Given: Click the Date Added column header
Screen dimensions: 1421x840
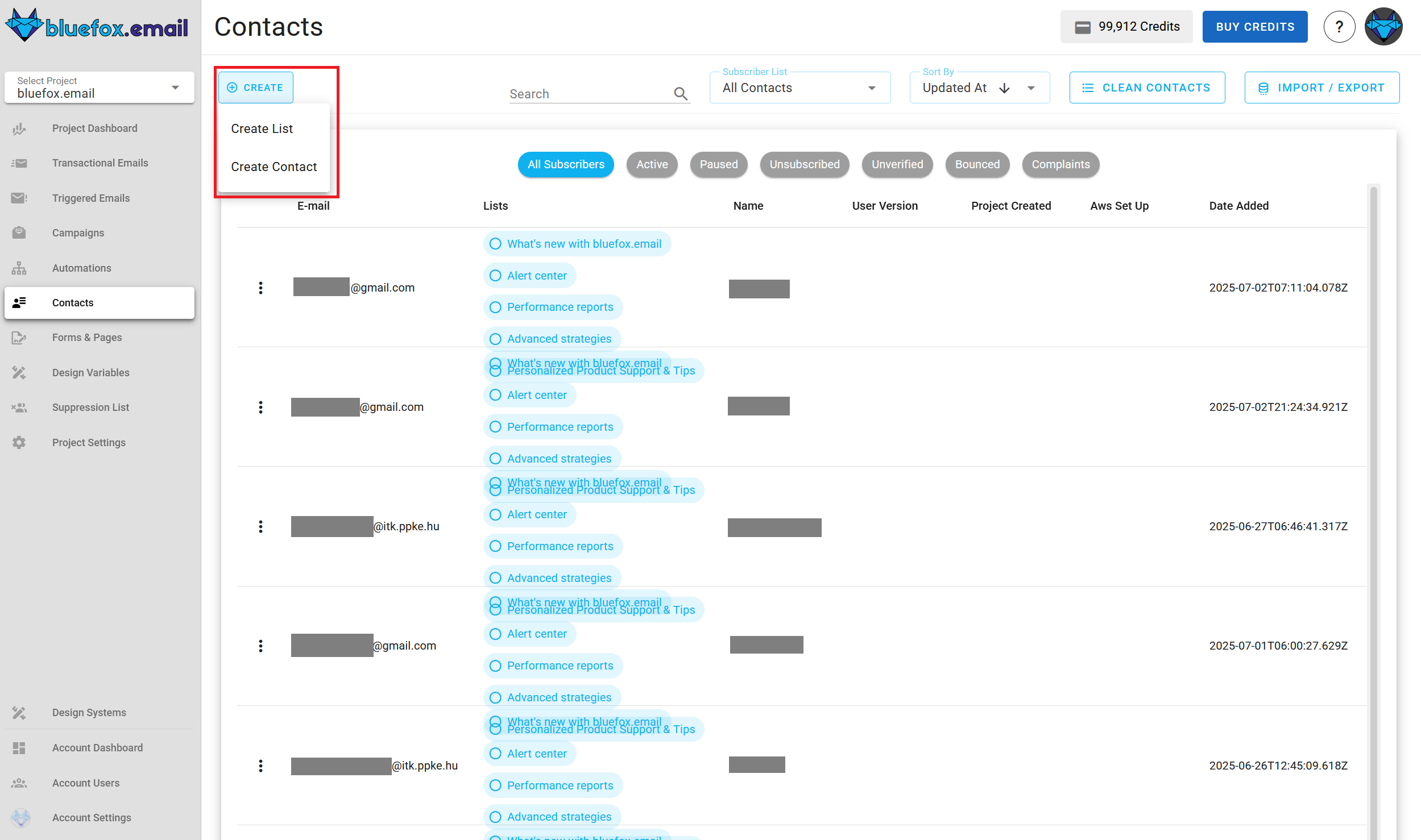Looking at the screenshot, I should tap(1238, 206).
